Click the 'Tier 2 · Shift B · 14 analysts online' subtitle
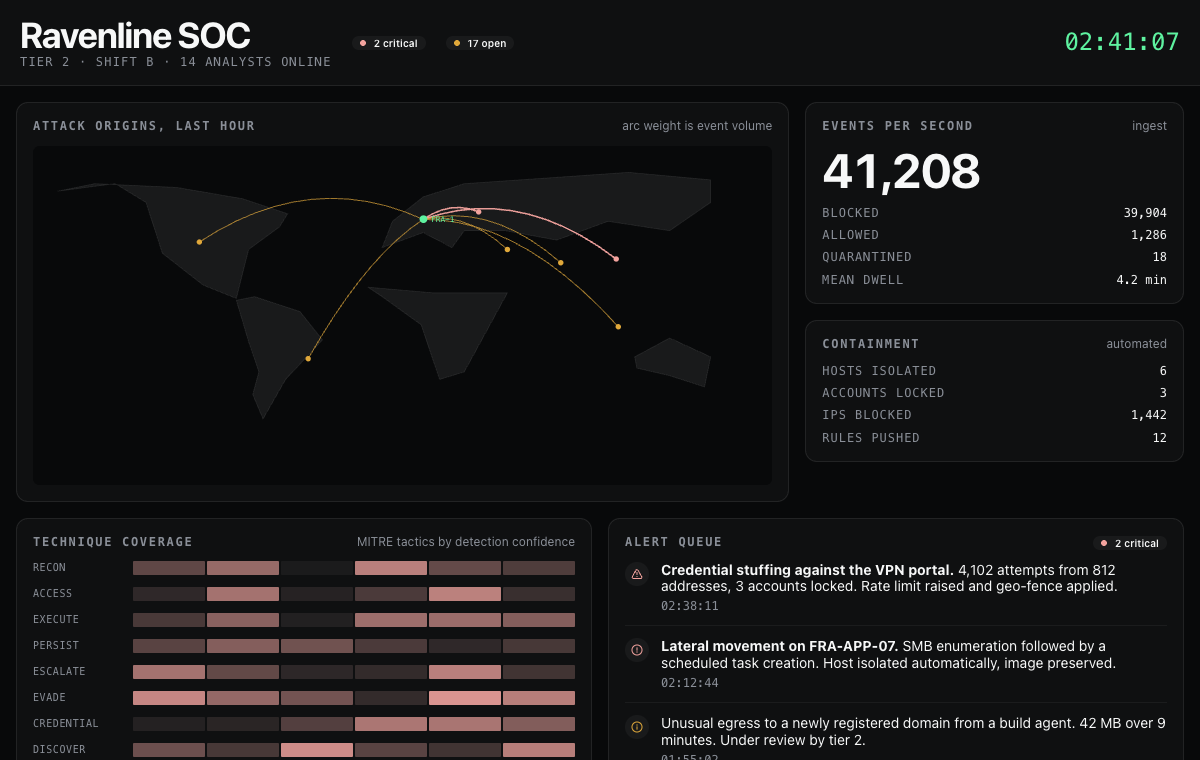The image size is (1200, 760). tap(175, 62)
